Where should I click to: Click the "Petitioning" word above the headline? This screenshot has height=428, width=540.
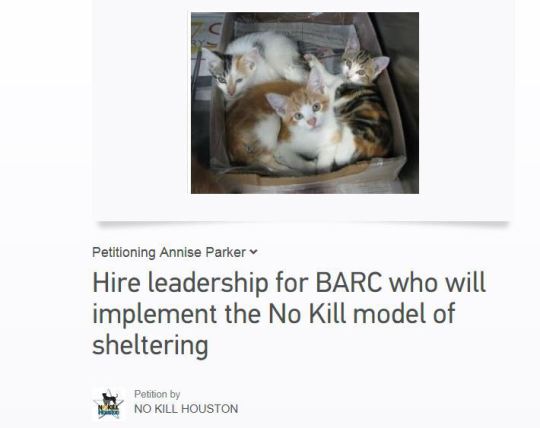point(124,252)
